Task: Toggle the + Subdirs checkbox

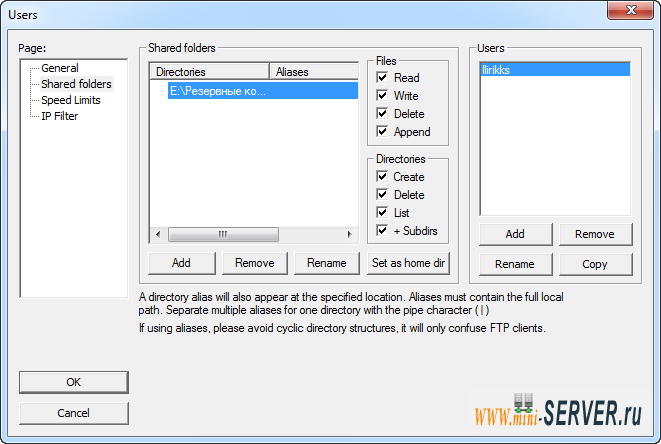Action: coord(382,231)
